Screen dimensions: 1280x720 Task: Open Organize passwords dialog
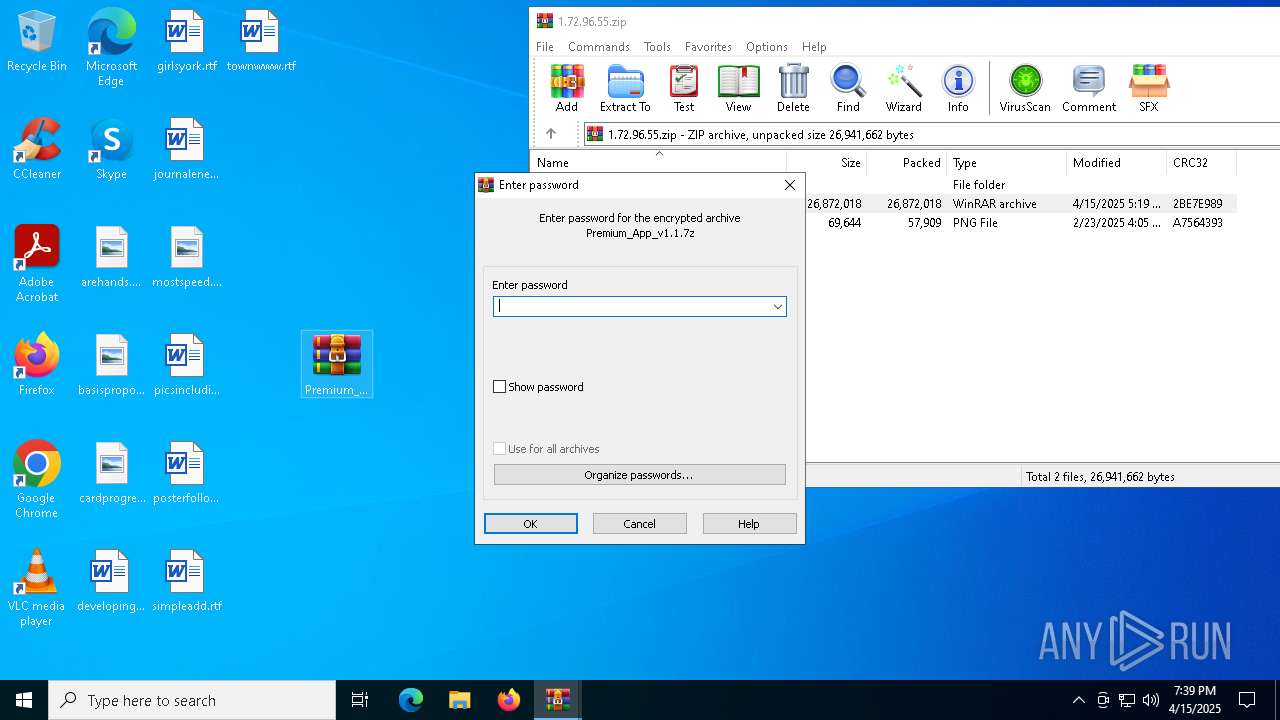(640, 475)
